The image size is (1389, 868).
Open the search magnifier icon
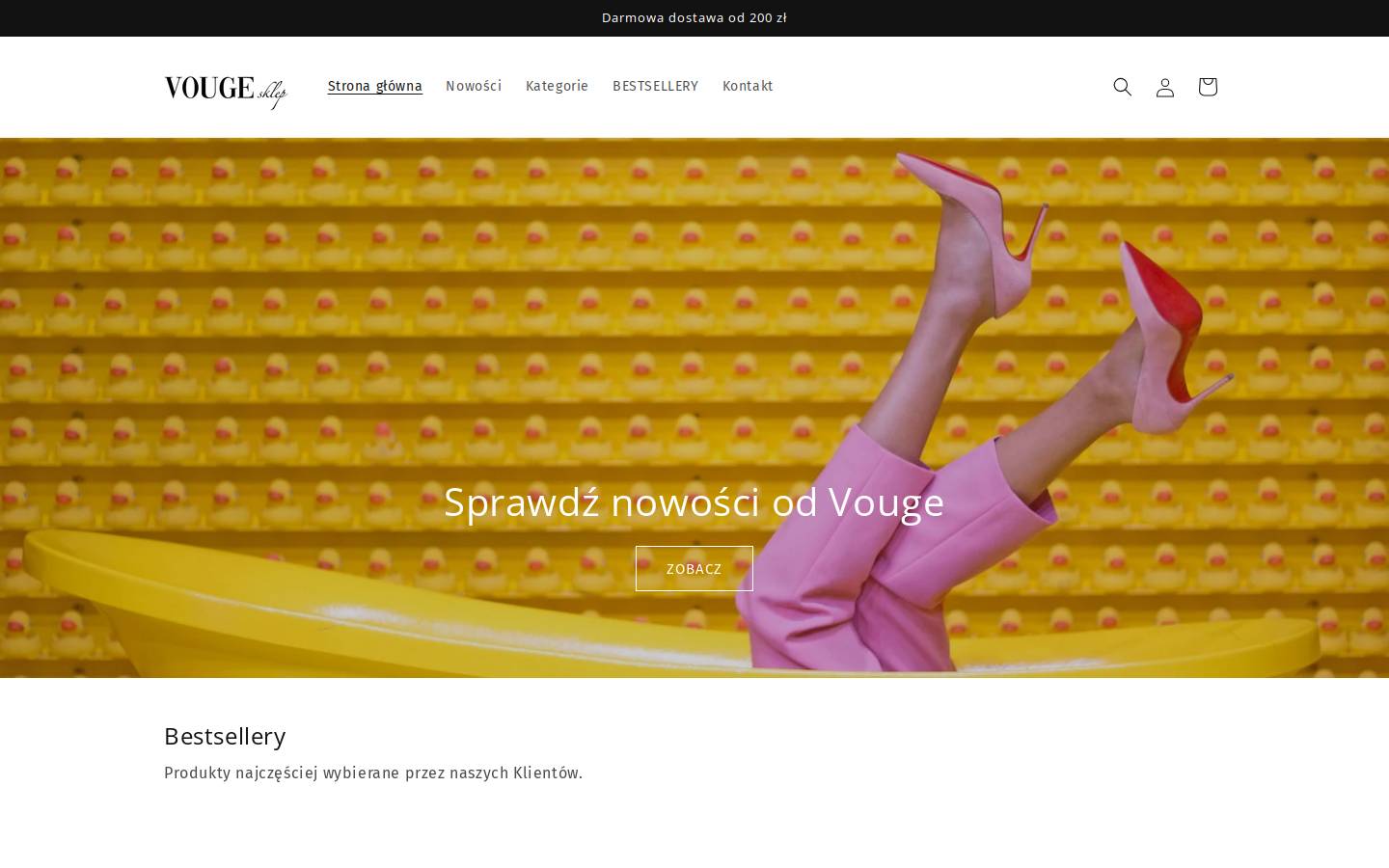coord(1122,87)
